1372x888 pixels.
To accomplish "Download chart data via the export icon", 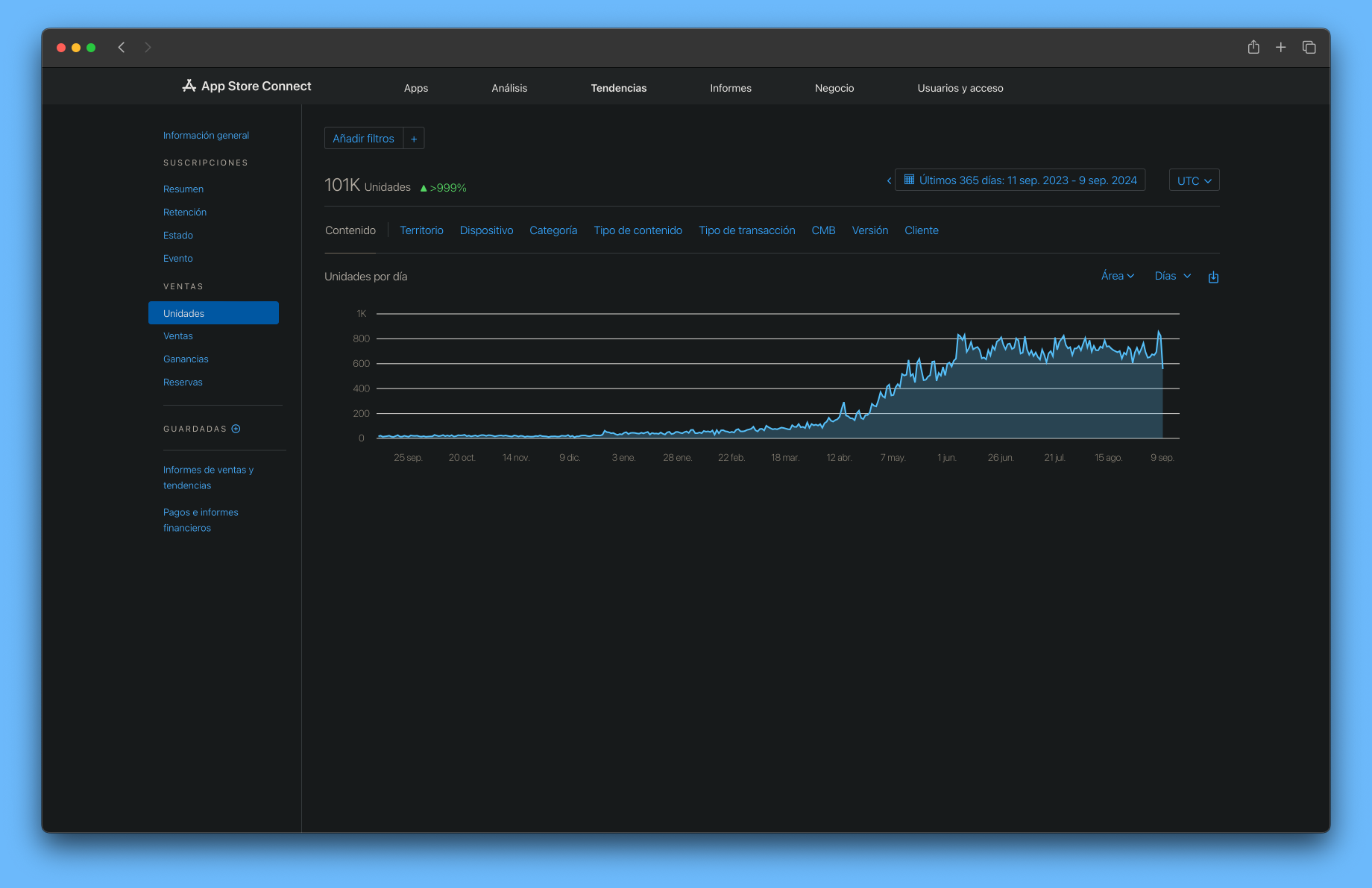I will [x=1213, y=277].
